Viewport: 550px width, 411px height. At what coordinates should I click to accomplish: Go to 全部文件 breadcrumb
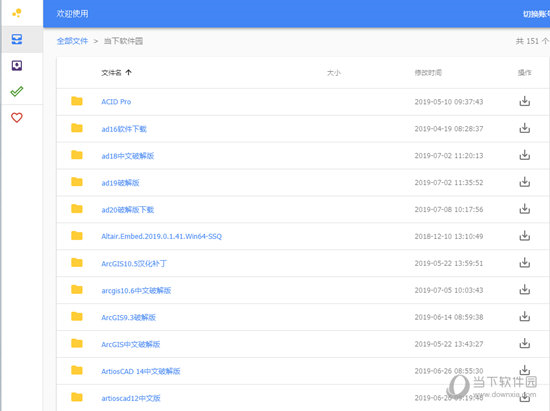72,41
